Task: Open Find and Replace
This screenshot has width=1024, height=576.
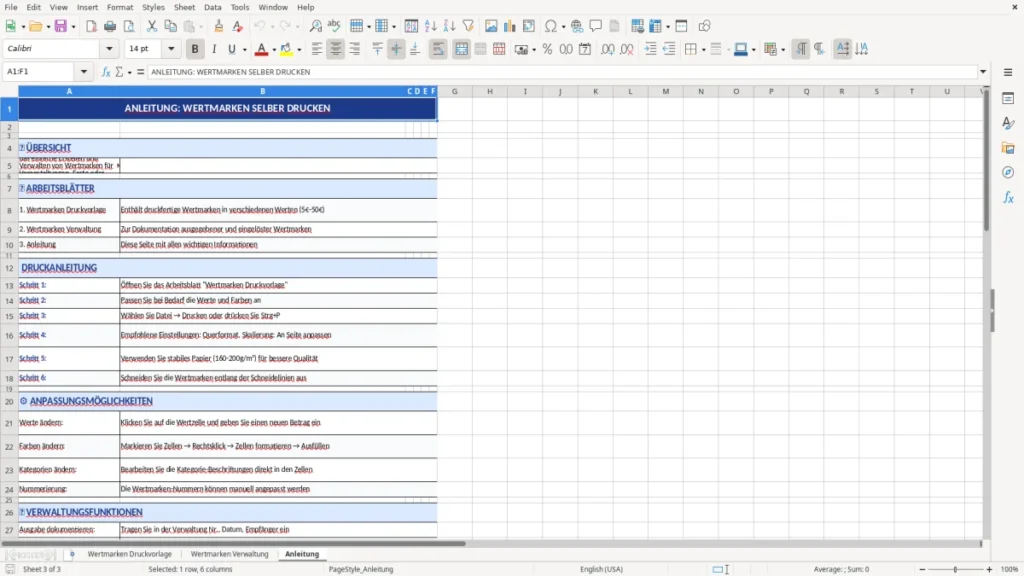Action: (315, 26)
